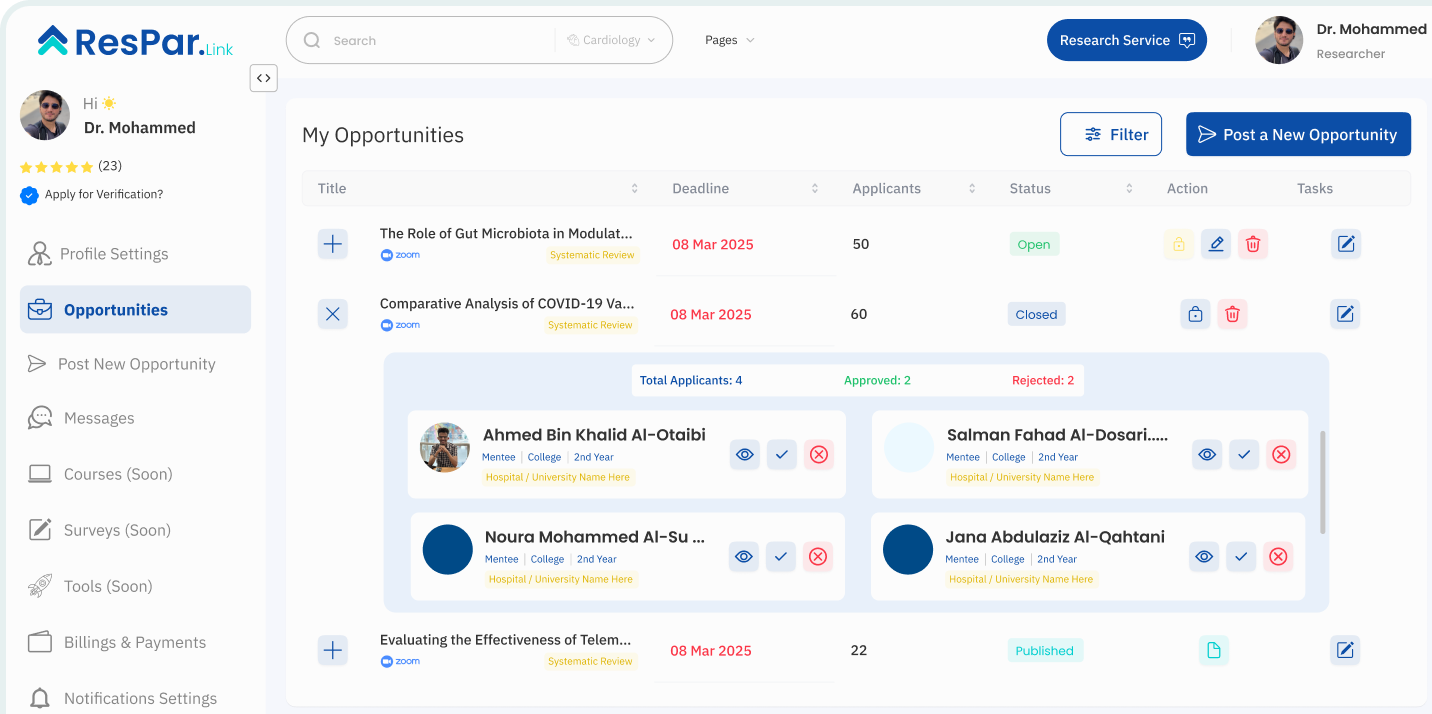Open tasks for the Telemedicine opportunity
Image resolution: width=1432 pixels, height=714 pixels.
(1345, 650)
